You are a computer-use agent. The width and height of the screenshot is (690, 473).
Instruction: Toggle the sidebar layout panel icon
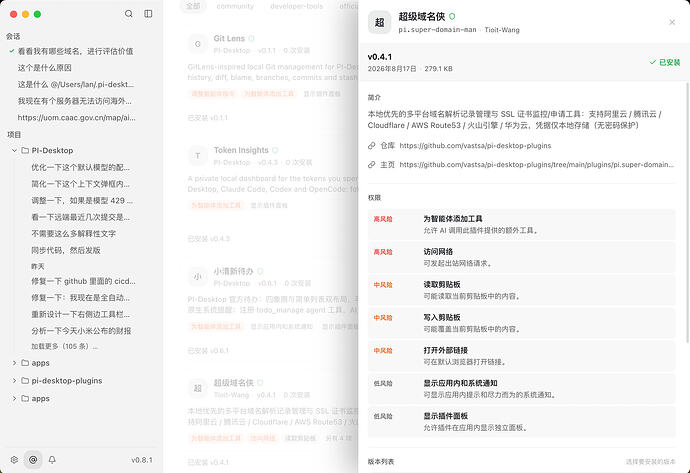148,14
